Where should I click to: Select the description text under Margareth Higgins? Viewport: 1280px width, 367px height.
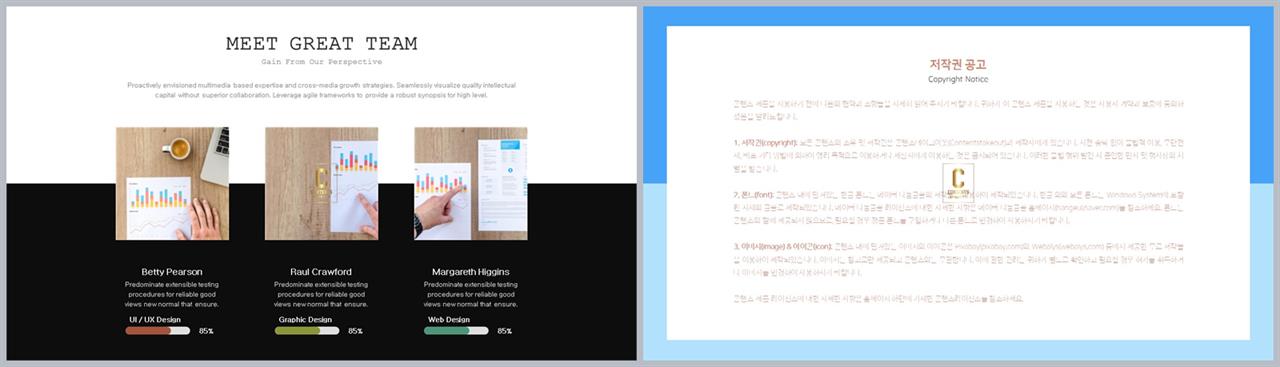tap(470, 294)
